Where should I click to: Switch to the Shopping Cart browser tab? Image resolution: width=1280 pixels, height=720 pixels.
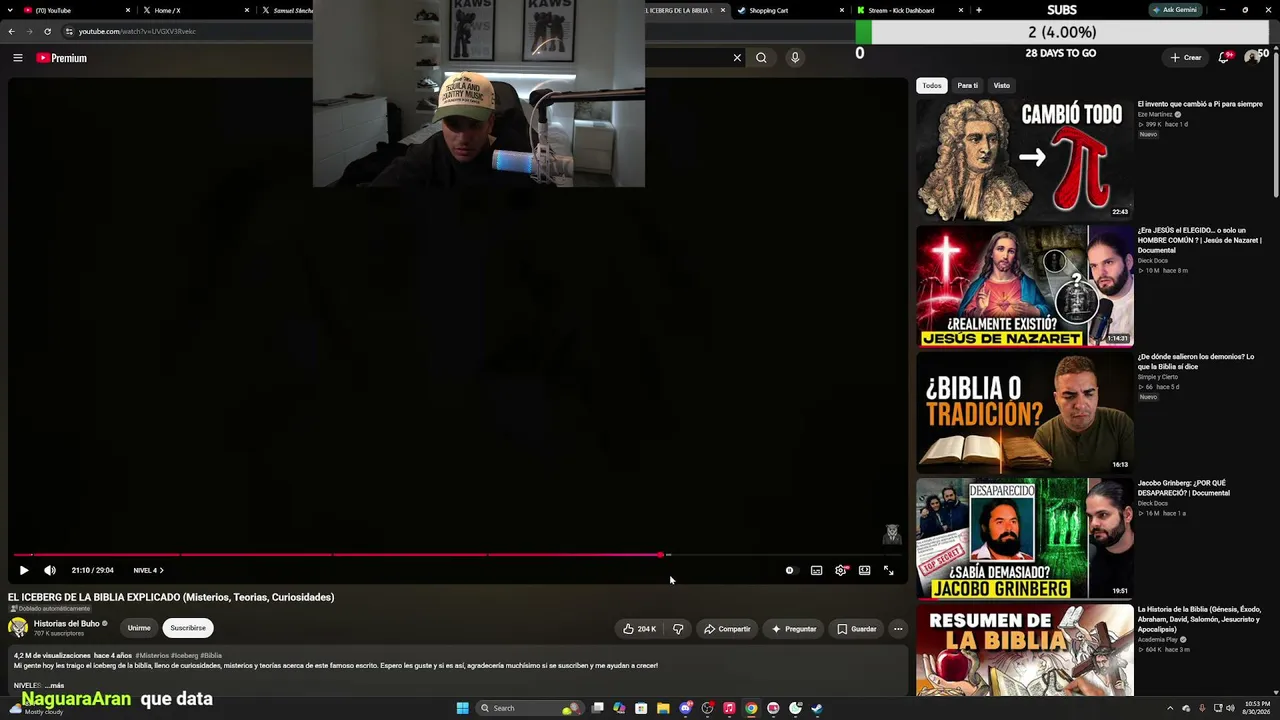pyautogui.click(x=790, y=10)
